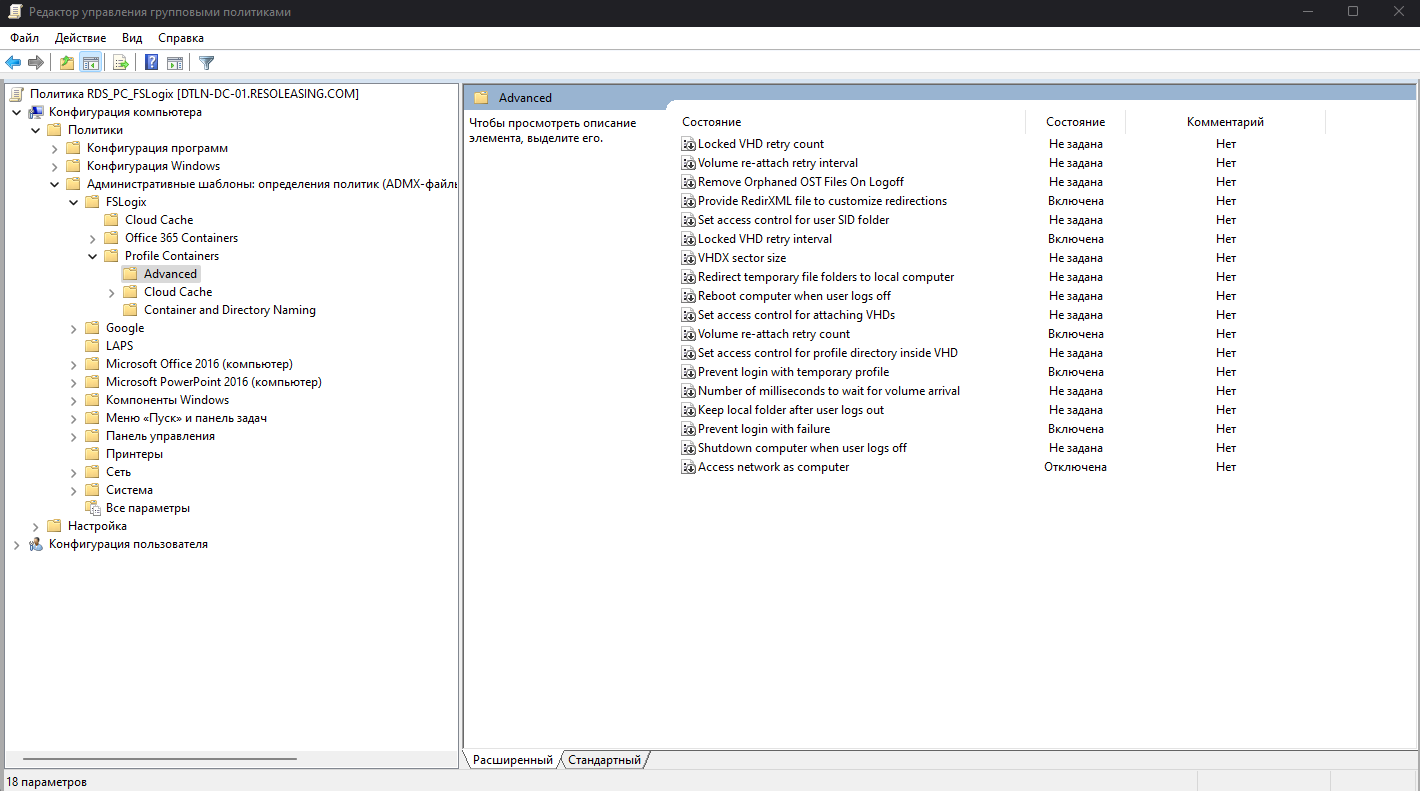The width and height of the screenshot is (1420, 791).
Task: Click the root policy icon RDS_PC_FSLogix
Action: coord(16,93)
